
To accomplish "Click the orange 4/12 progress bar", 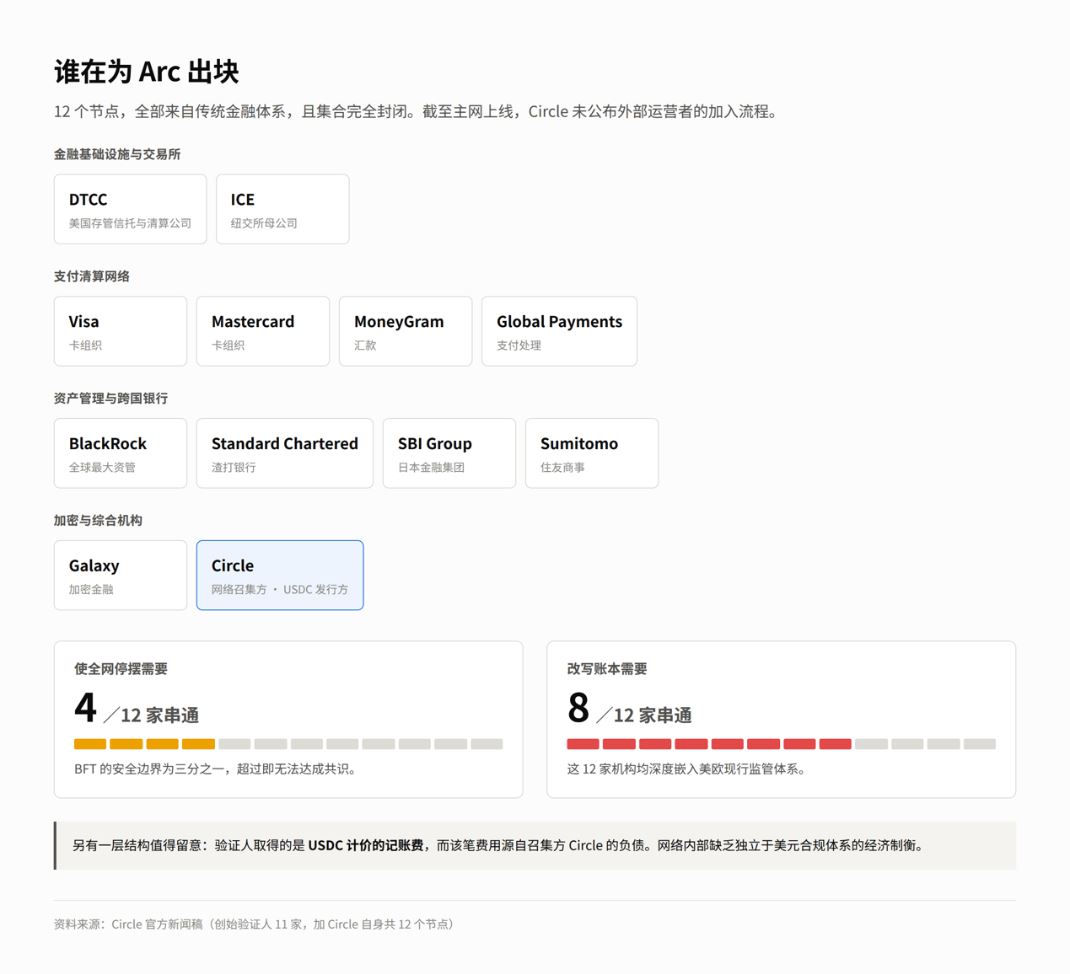I will click(x=289, y=744).
